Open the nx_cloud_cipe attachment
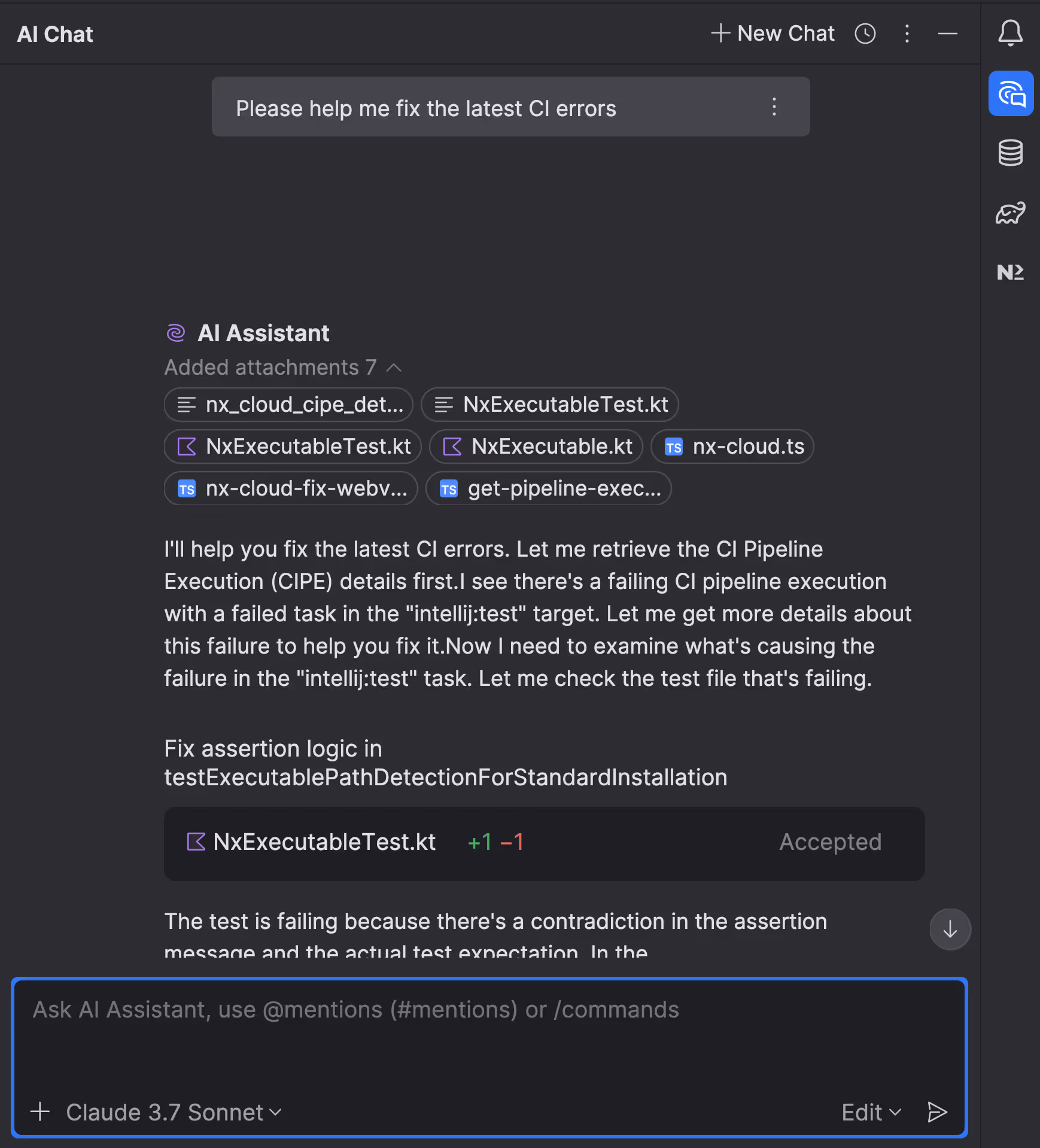 (288, 405)
